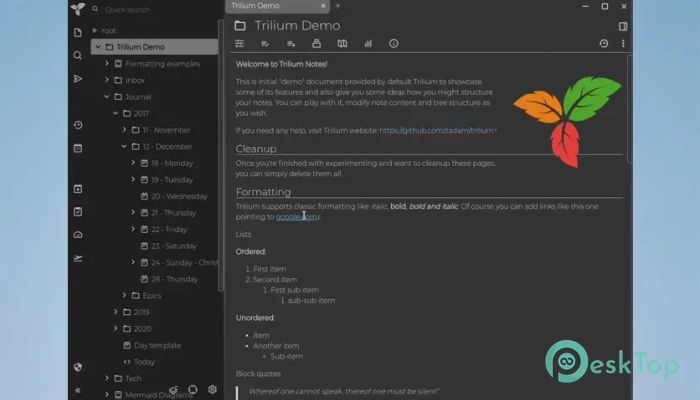Open note actions three-dot menu
This screenshot has width=700, height=400.
(623, 43)
